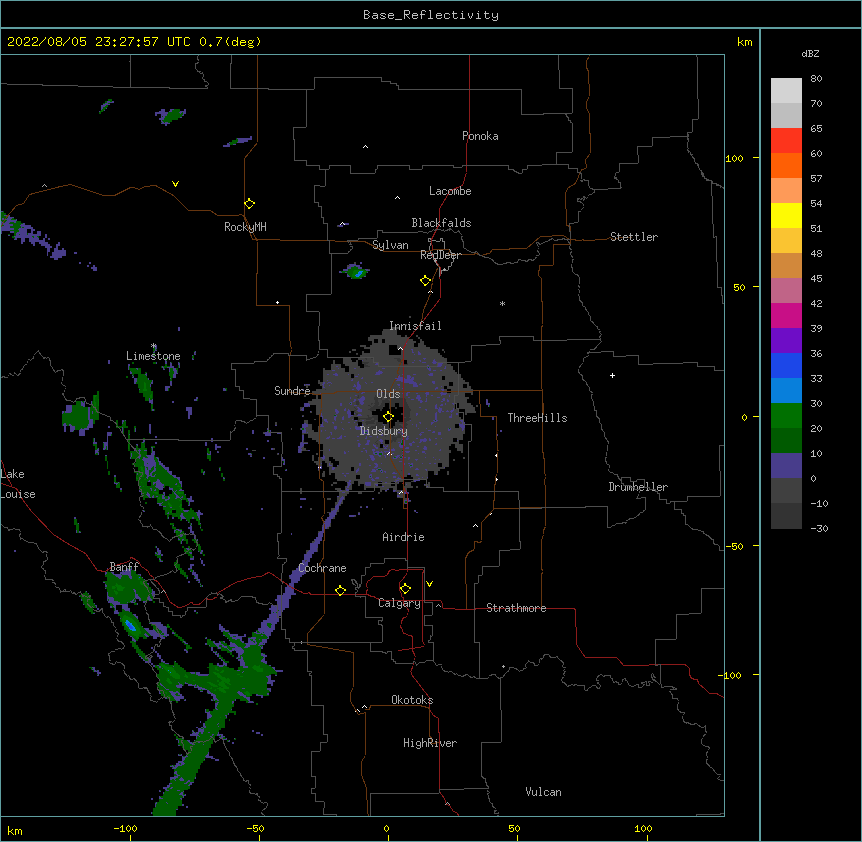Click the Base_Reflectivity title text
The image size is (862, 842).
(x=431, y=15)
